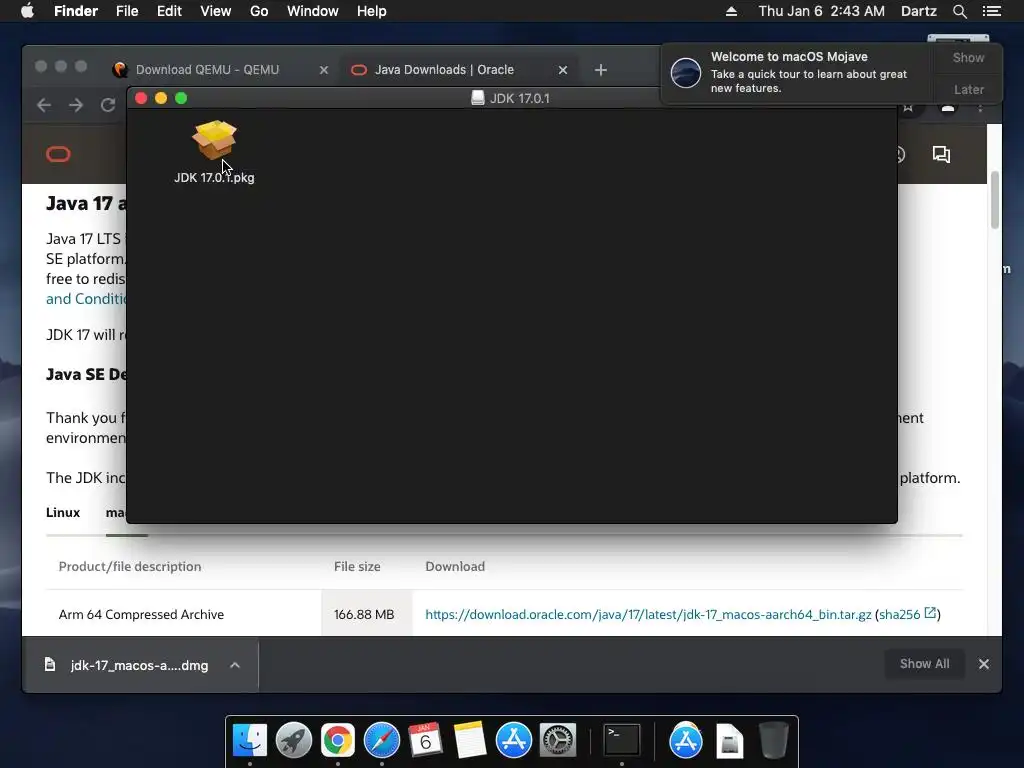Click Chrome's back arrow button
This screenshot has height=768, width=1024.
tap(44, 105)
